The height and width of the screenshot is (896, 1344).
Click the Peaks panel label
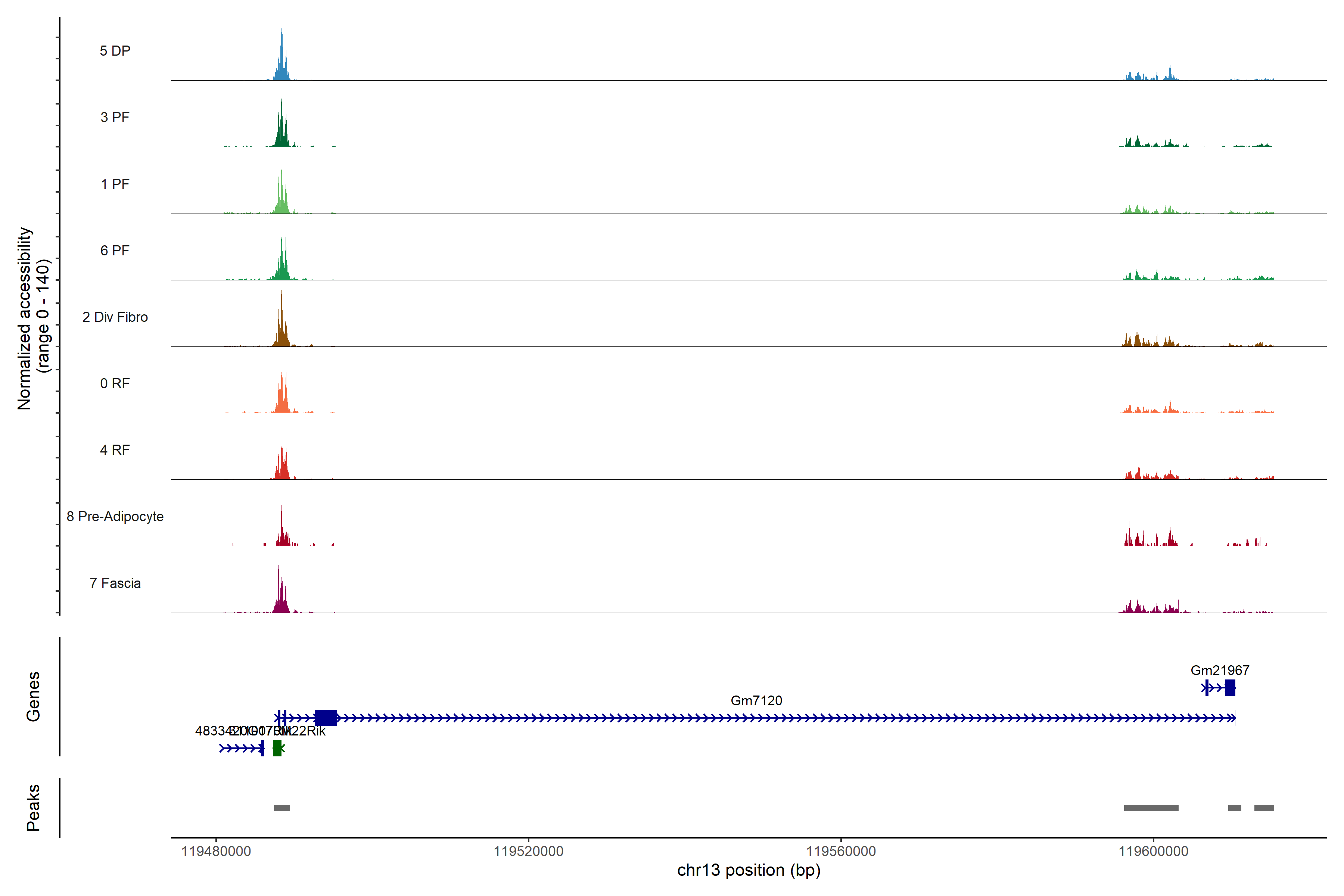click(x=33, y=808)
